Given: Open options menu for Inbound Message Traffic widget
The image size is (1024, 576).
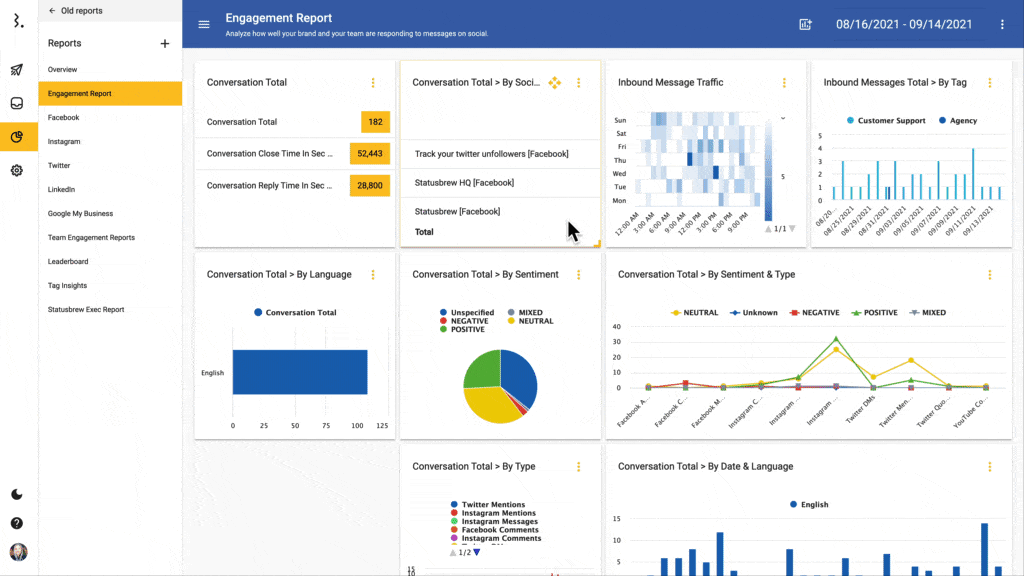Looking at the screenshot, I should (x=784, y=83).
